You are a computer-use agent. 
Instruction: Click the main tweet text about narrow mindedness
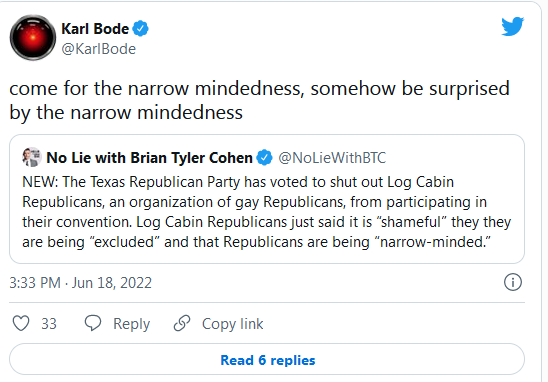tap(259, 100)
